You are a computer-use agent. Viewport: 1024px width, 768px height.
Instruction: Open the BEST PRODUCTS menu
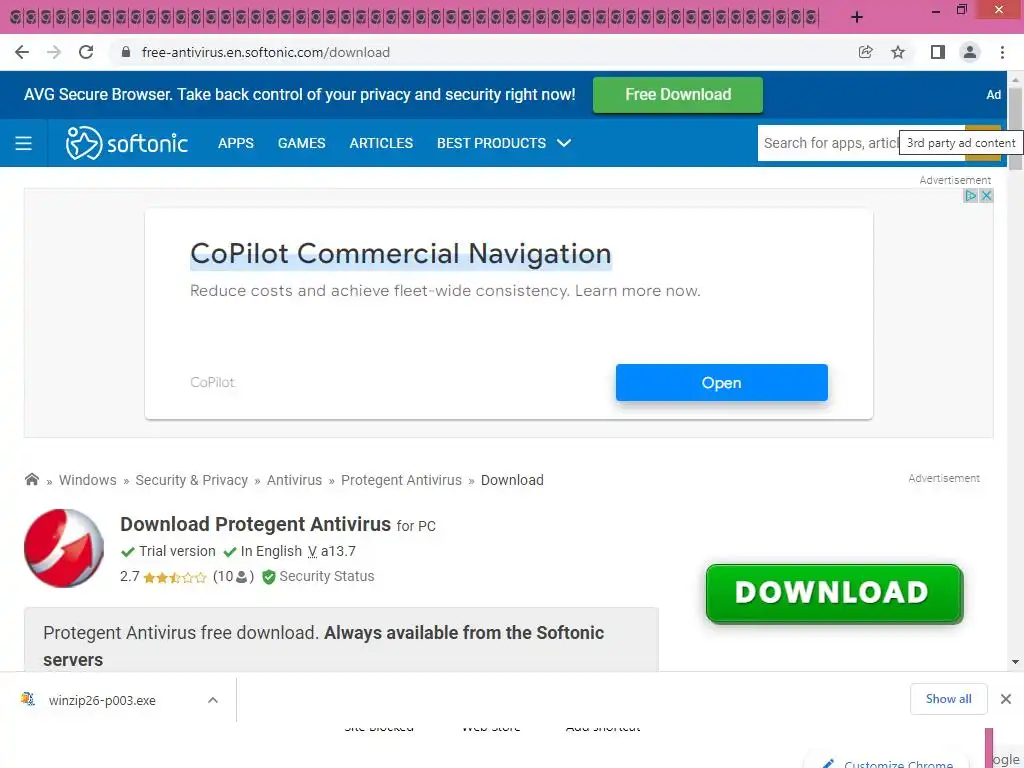pos(491,143)
